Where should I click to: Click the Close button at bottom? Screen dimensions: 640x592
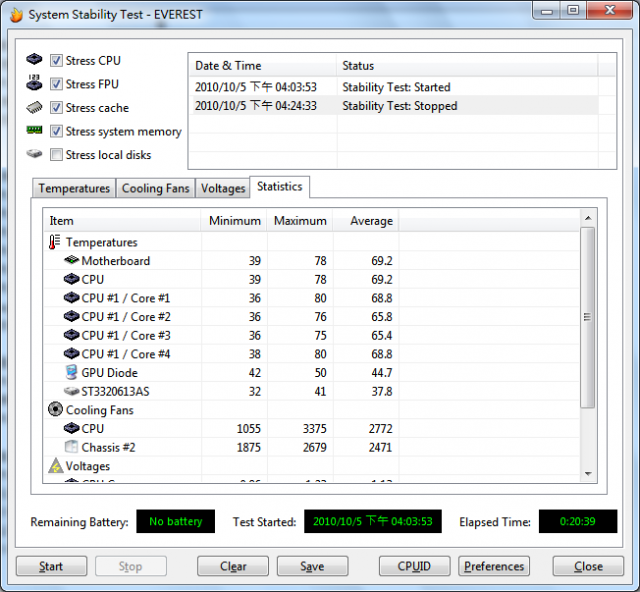[588, 566]
